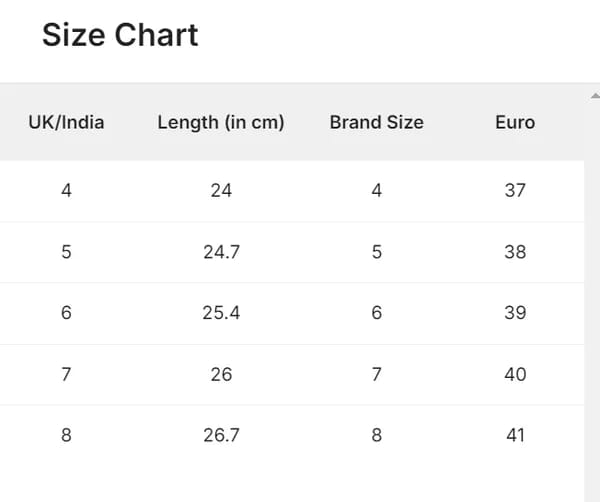
Task: Click UK/India size 6 cell
Action: coord(66,313)
